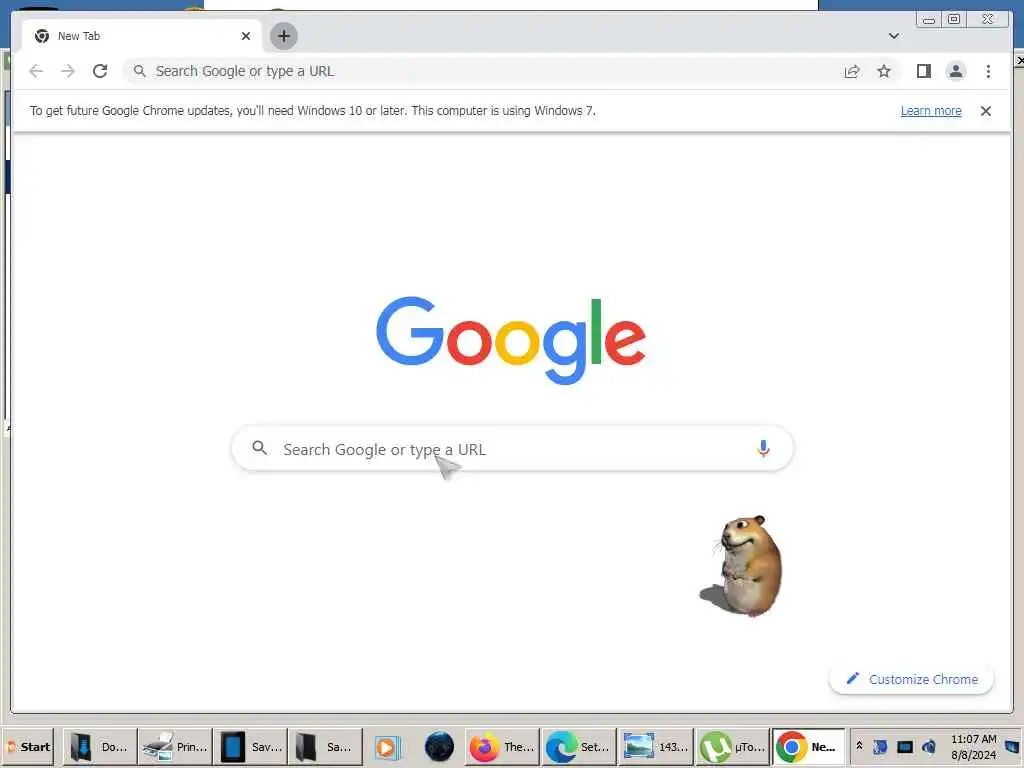The height and width of the screenshot is (768, 1024).
Task: Click the Chrome Ne... taskbar item
Action: pyautogui.click(x=808, y=746)
